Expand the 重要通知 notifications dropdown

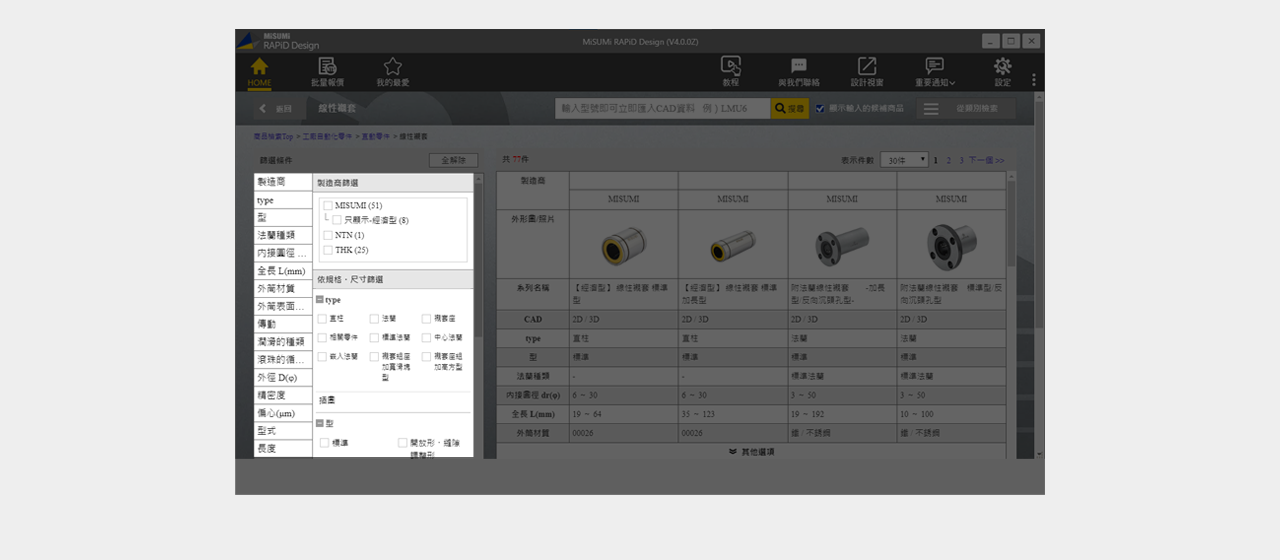[935, 70]
